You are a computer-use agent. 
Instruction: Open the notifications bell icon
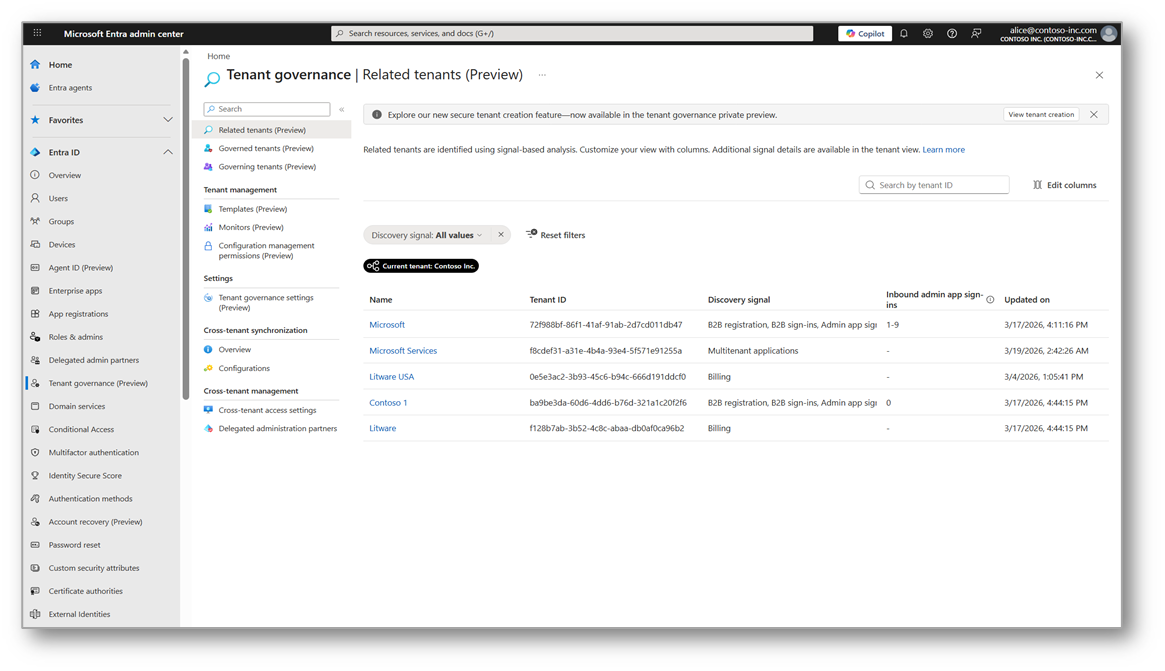point(903,33)
